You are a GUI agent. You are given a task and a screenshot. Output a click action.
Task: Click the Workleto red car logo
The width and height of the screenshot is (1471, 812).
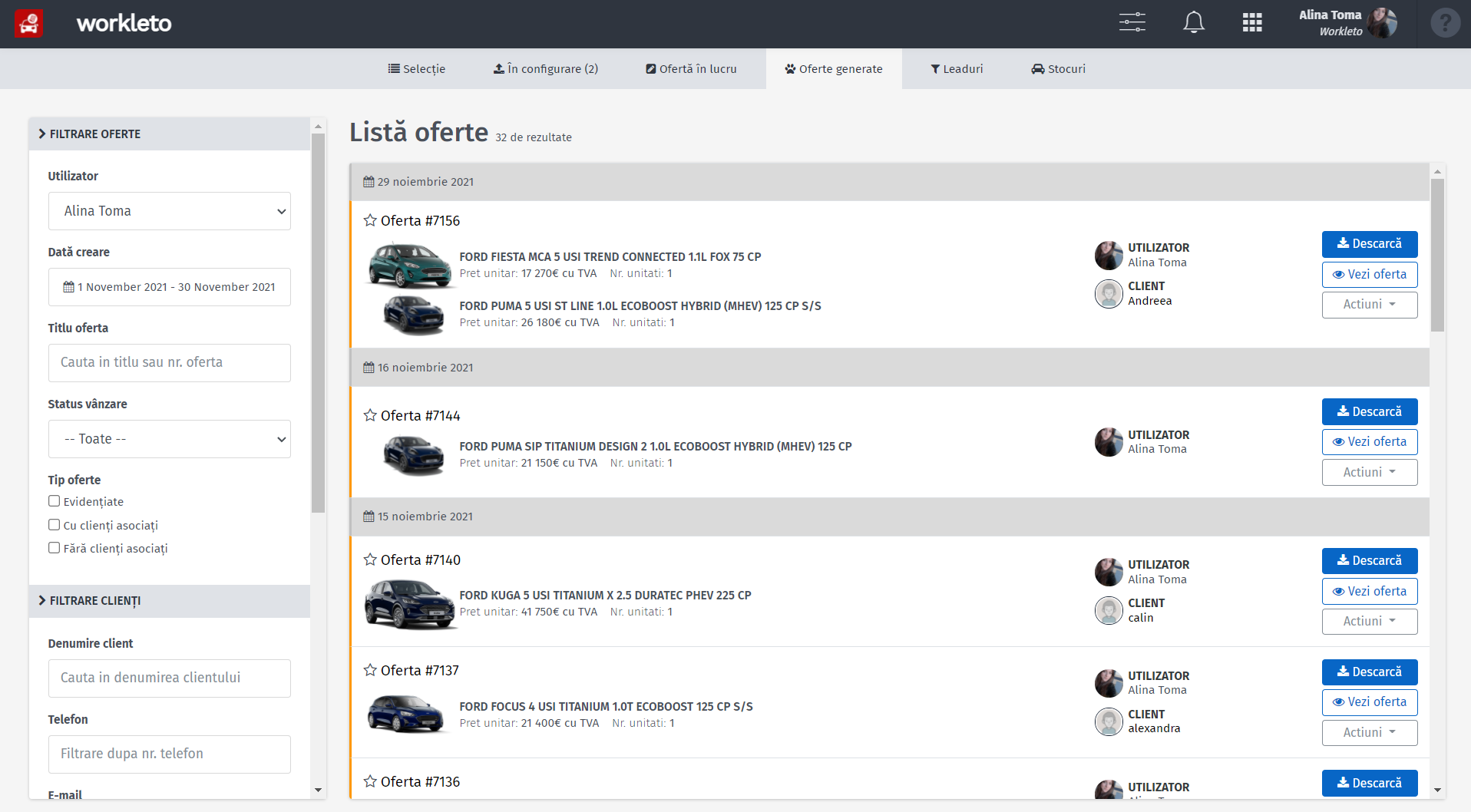(x=29, y=24)
